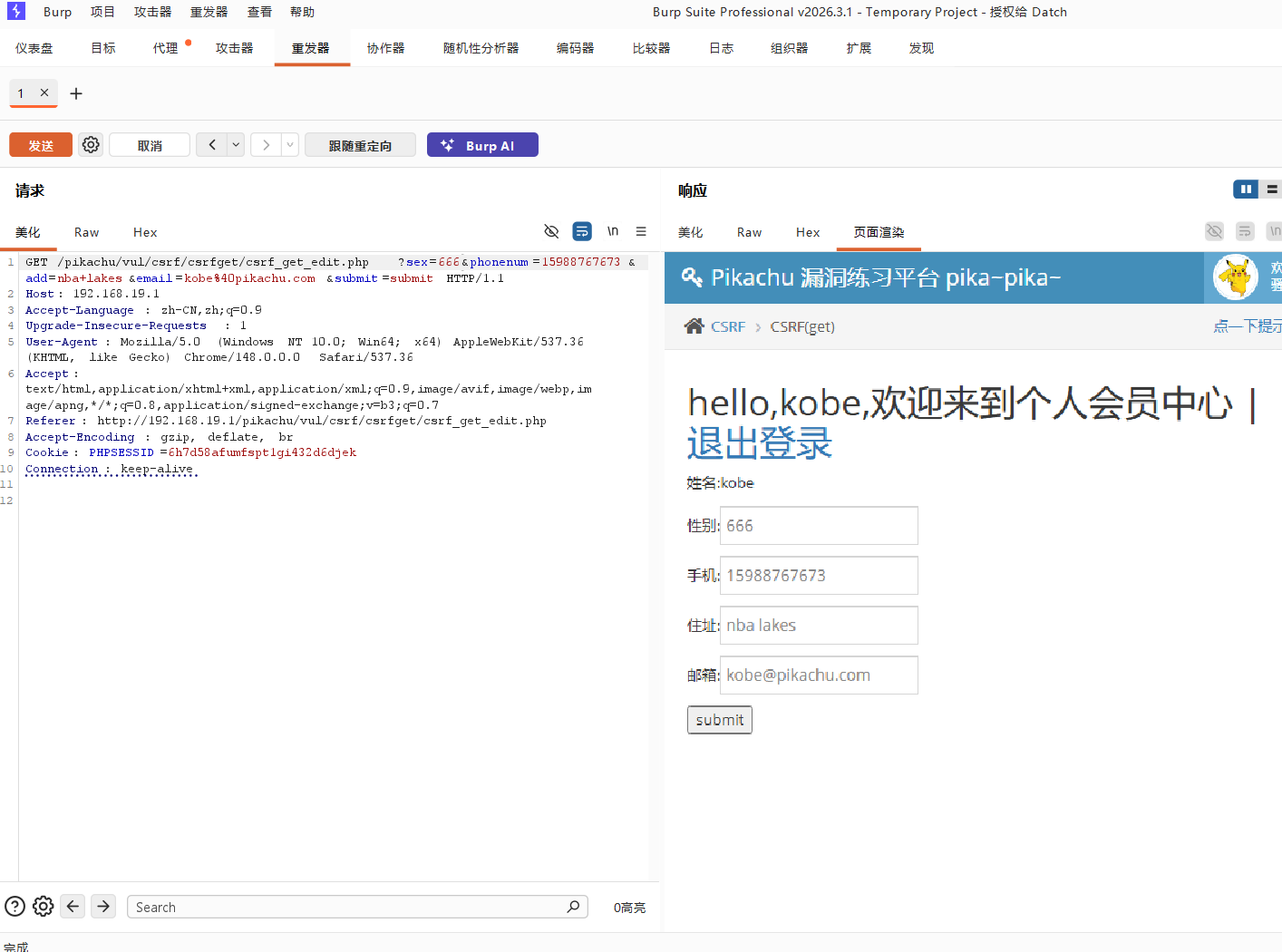Toggle newline display in response panel
The image size is (1282, 952).
coord(1274,231)
